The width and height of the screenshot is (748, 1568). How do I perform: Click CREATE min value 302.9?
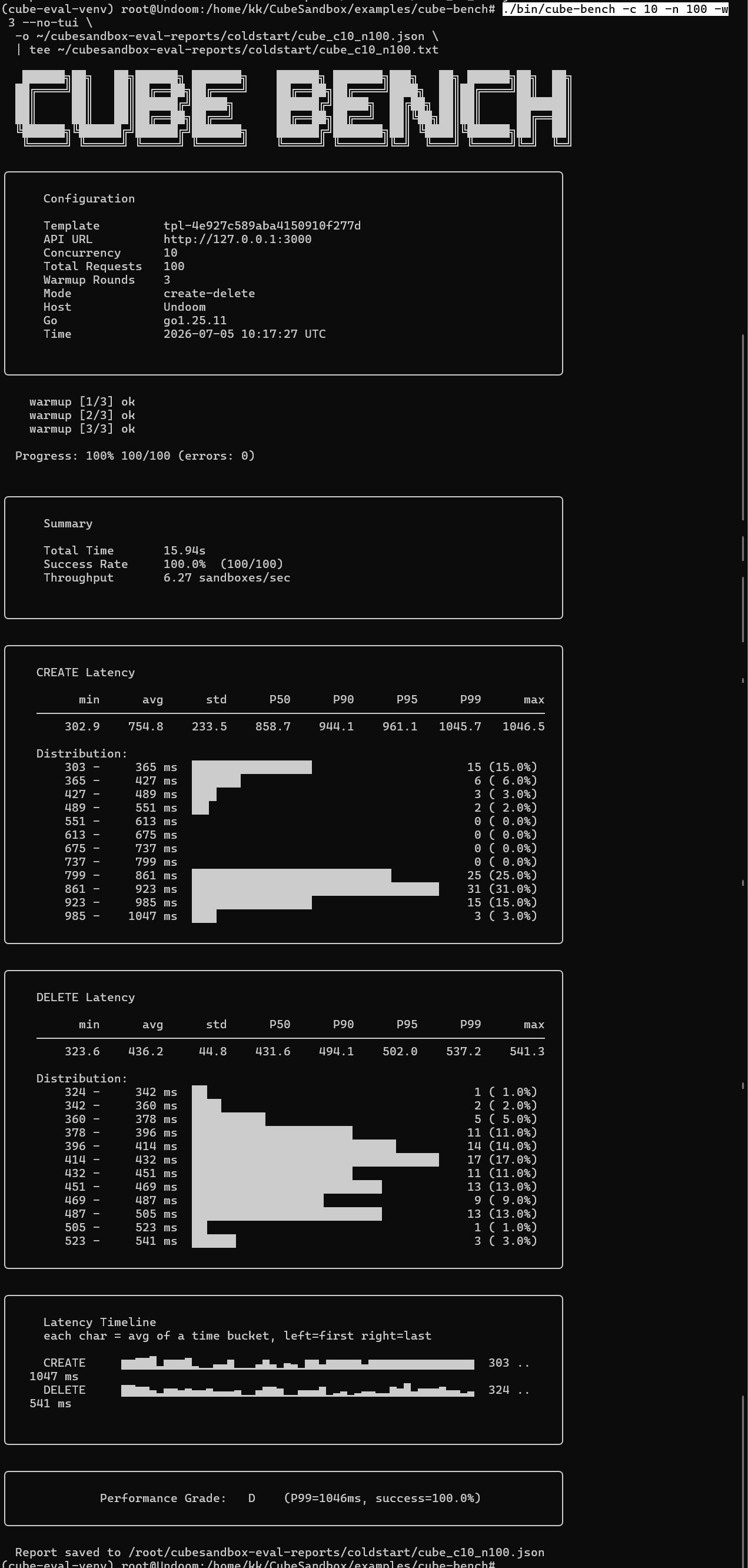pyautogui.click(x=82, y=726)
